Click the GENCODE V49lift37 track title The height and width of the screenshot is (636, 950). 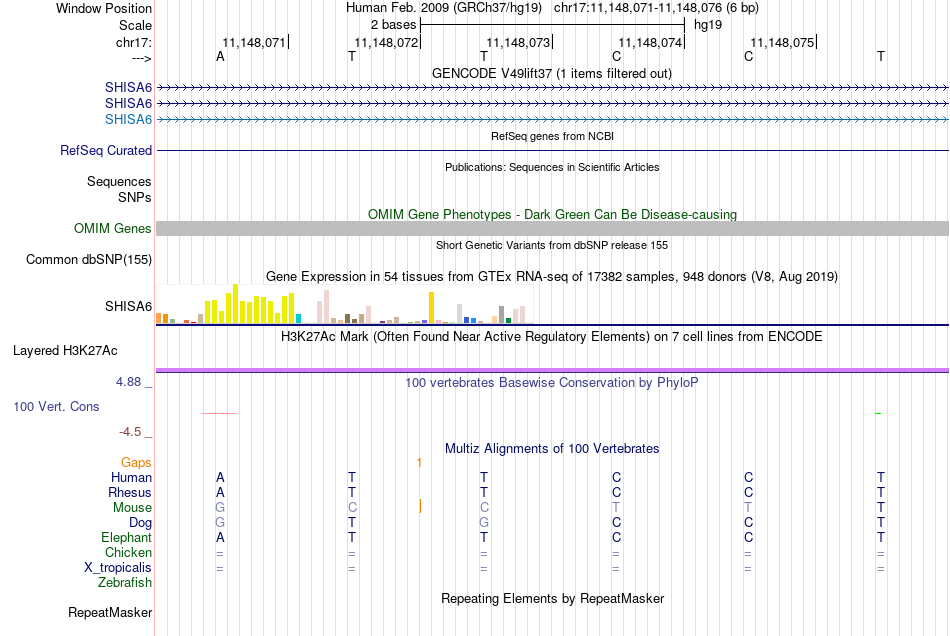pos(551,73)
